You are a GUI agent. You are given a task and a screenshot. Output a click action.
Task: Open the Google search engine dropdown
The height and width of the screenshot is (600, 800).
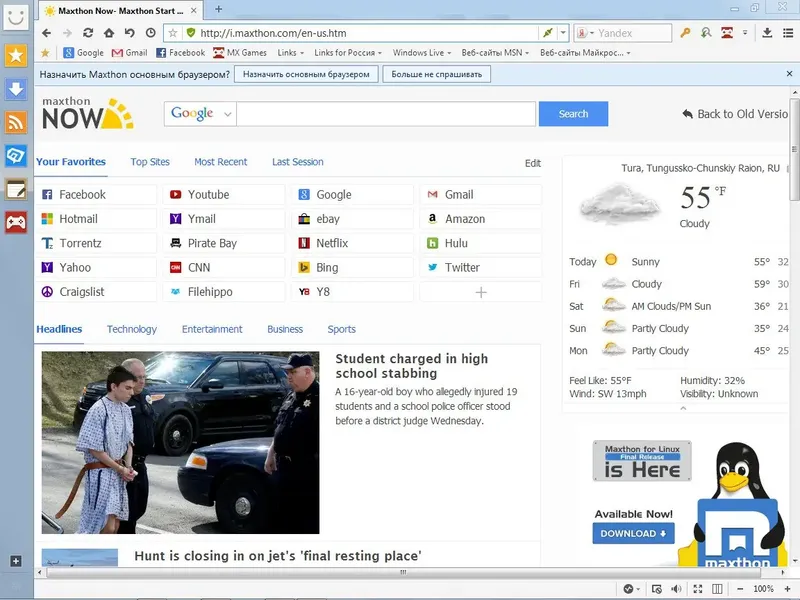point(200,114)
